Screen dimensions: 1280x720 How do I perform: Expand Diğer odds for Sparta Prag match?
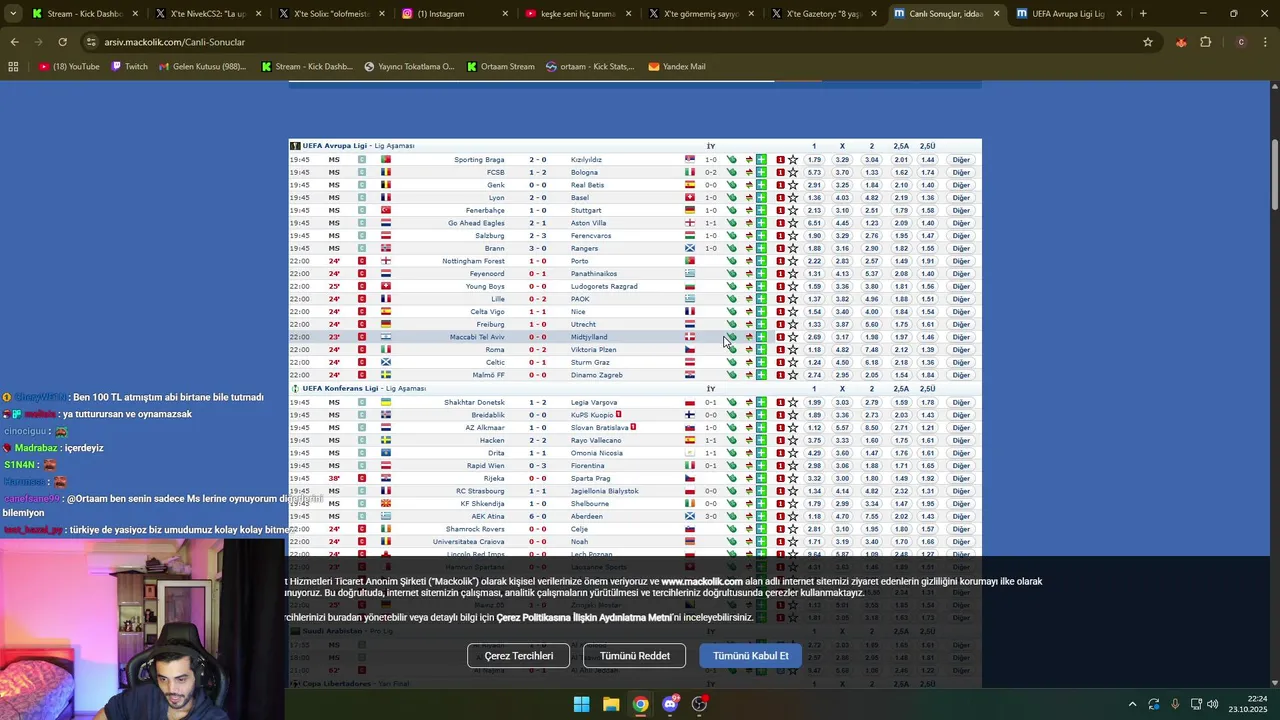click(x=961, y=479)
